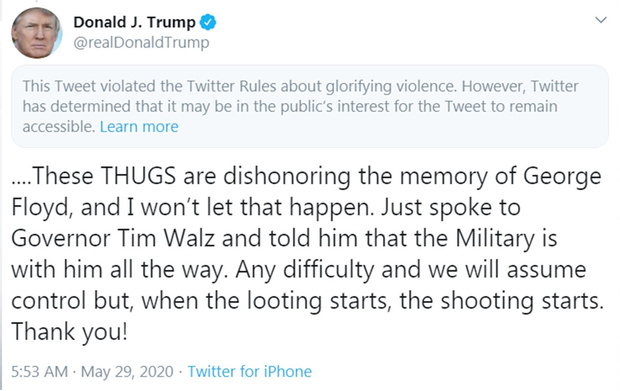Viewport: 620px width, 391px height.
Task: Click the word THUGS in the tweet
Action: [138, 176]
